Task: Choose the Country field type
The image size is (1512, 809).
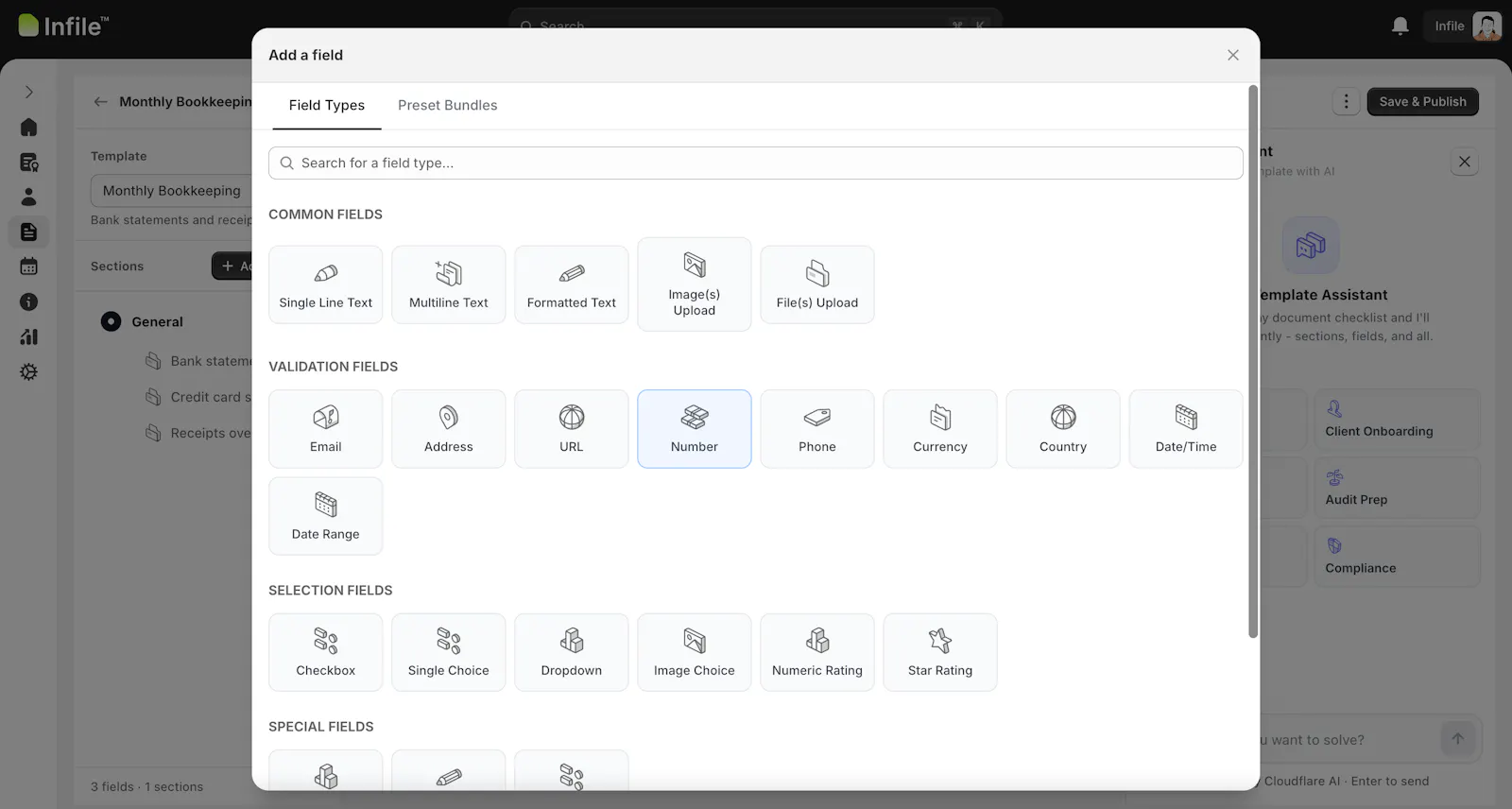Action: pos(1062,429)
